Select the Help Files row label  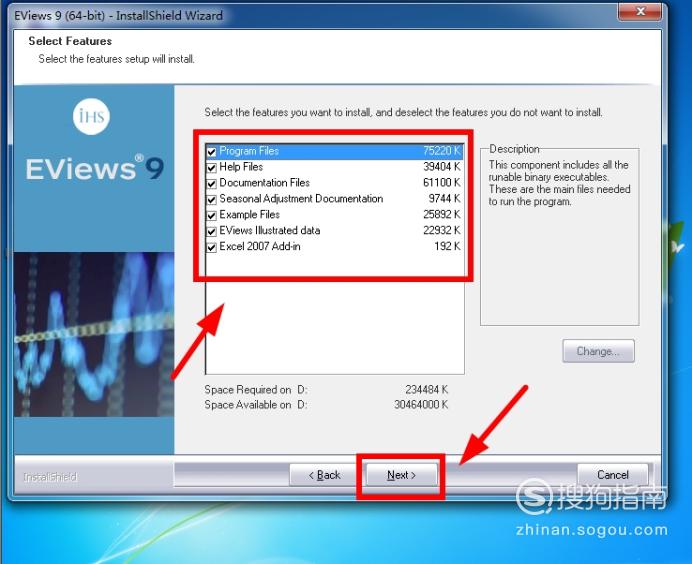point(241,167)
